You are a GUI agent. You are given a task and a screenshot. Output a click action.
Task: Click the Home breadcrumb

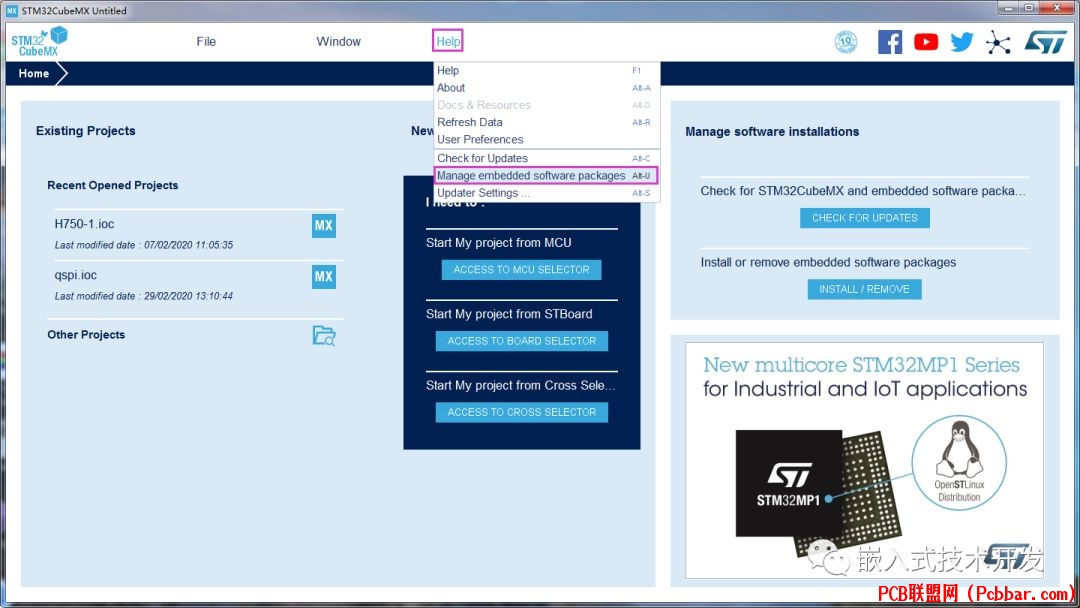click(34, 74)
